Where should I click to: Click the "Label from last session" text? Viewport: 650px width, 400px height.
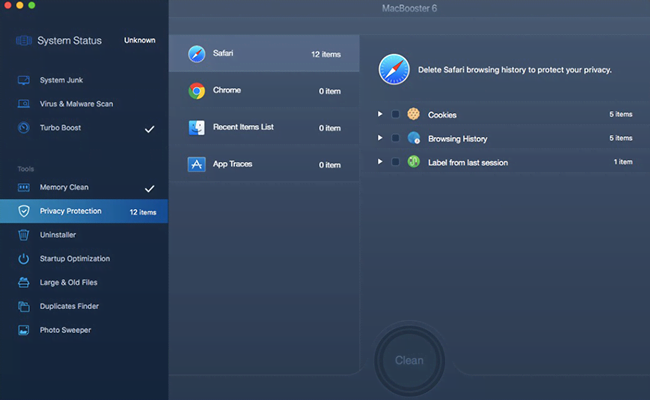(x=468, y=162)
